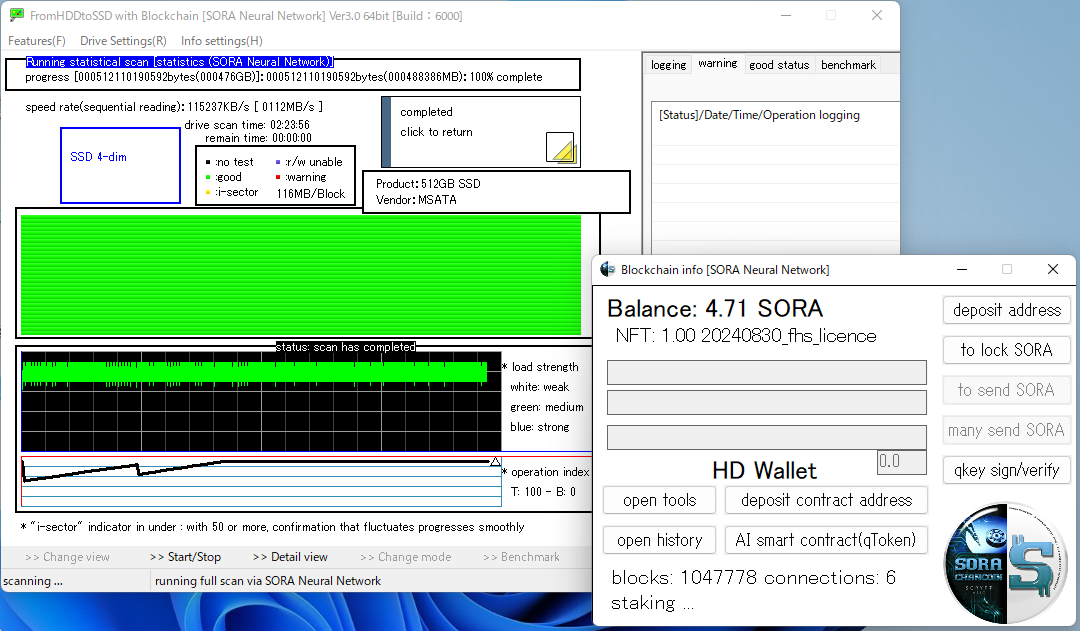Image resolution: width=1080 pixels, height=631 pixels.
Task: Click the green sector scan map
Action: click(301, 275)
